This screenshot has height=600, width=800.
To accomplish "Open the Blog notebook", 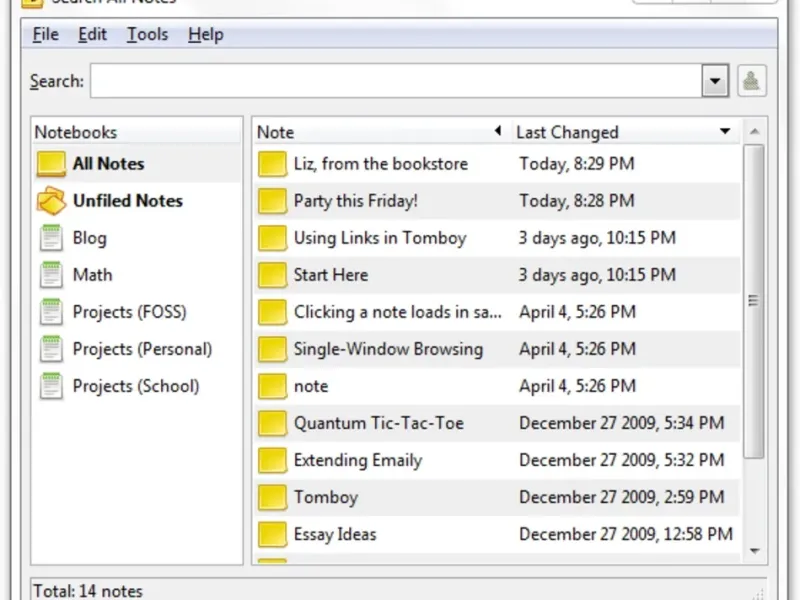I will click(90, 238).
